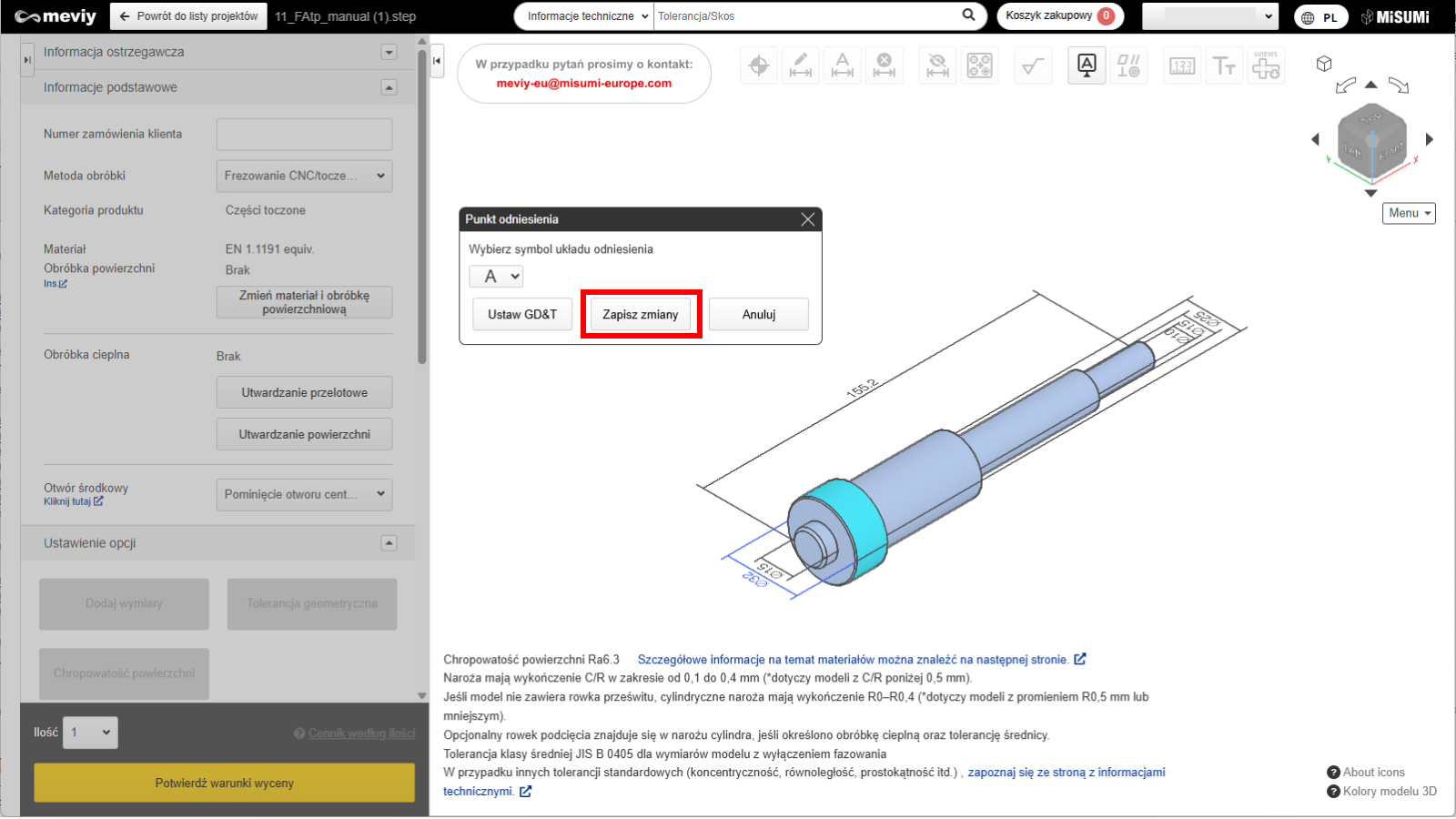Open the view cube Menu dropdown
The width and height of the screenshot is (1456, 819).
[x=1409, y=213]
